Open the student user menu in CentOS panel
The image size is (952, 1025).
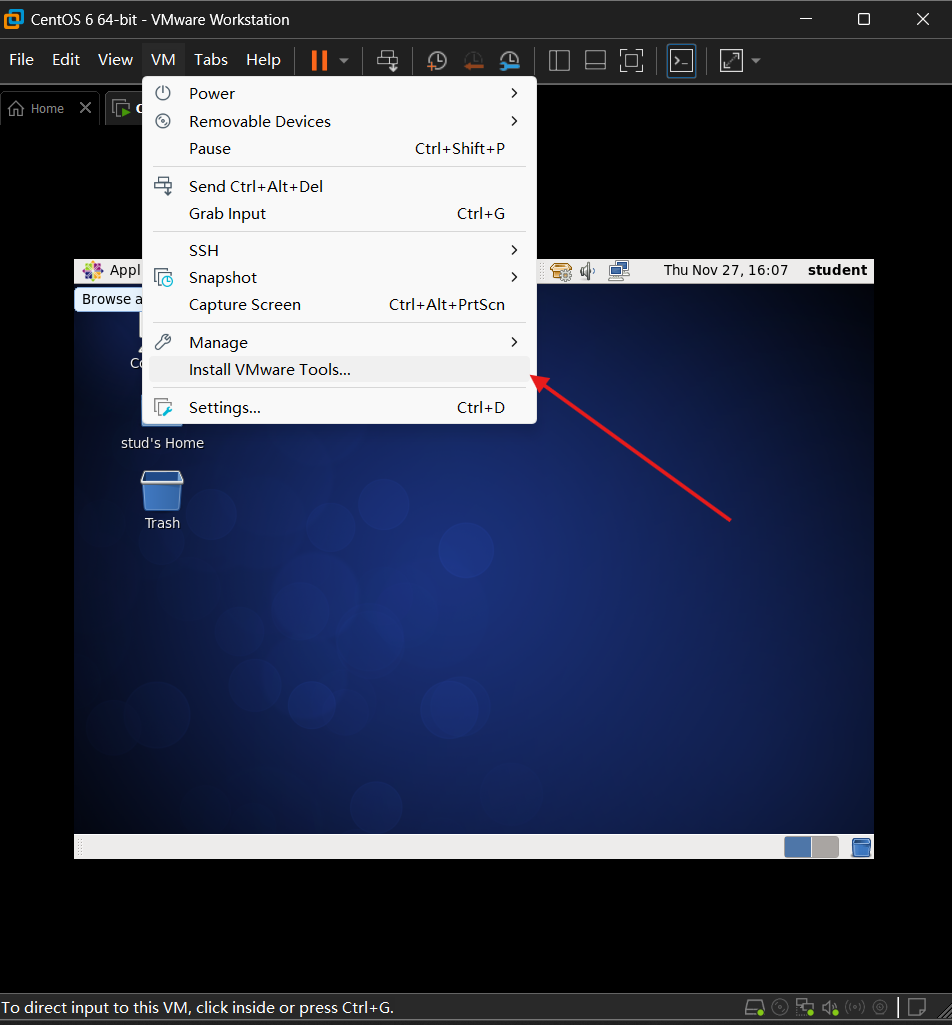click(x=837, y=270)
